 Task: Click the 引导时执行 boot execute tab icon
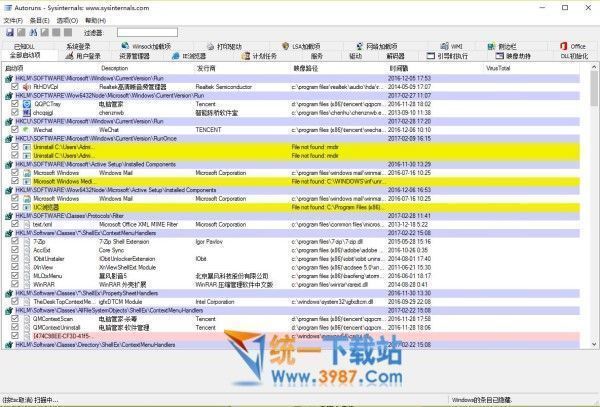click(x=430, y=56)
